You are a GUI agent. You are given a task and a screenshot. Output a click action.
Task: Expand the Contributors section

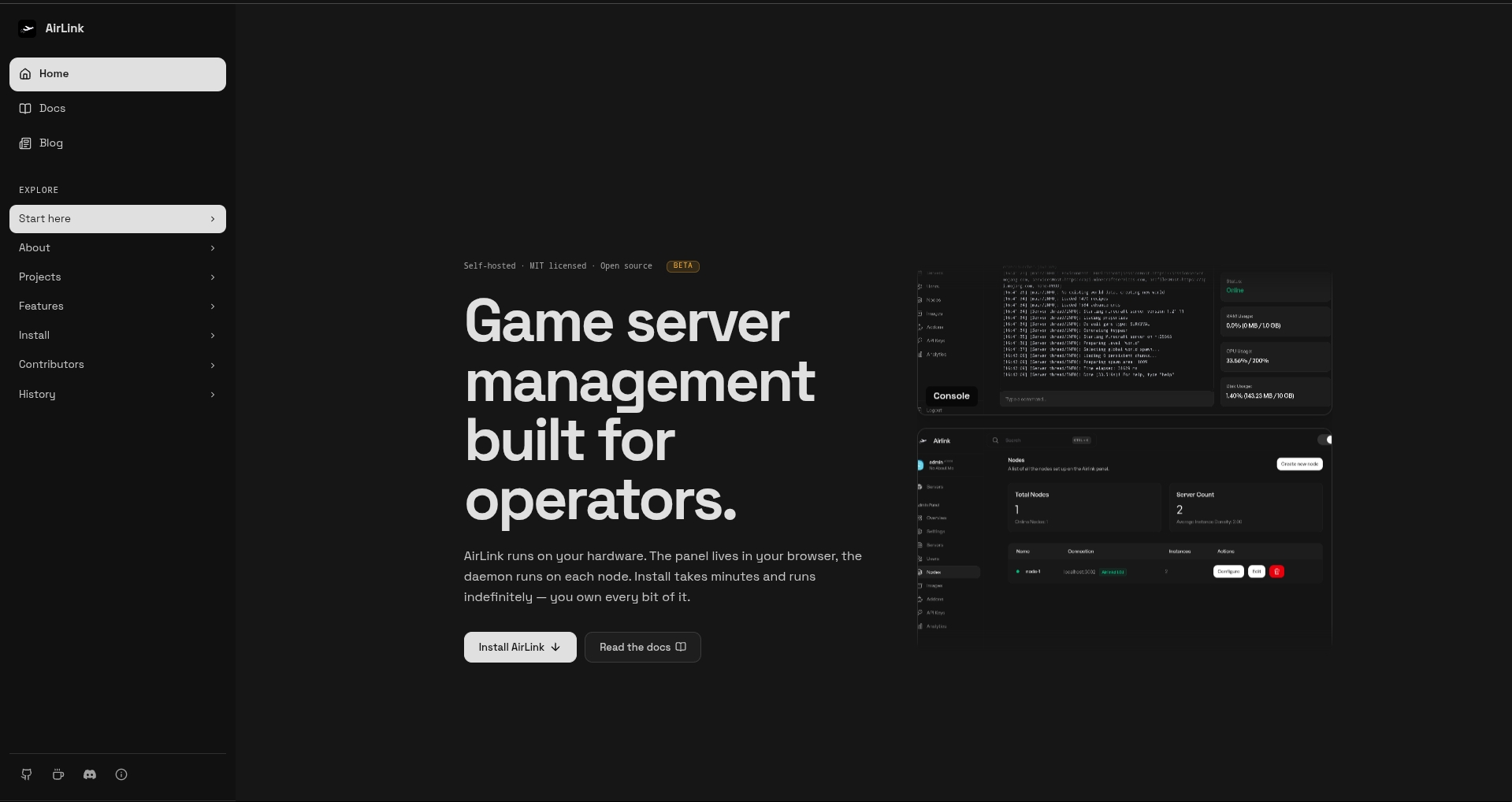click(x=117, y=365)
